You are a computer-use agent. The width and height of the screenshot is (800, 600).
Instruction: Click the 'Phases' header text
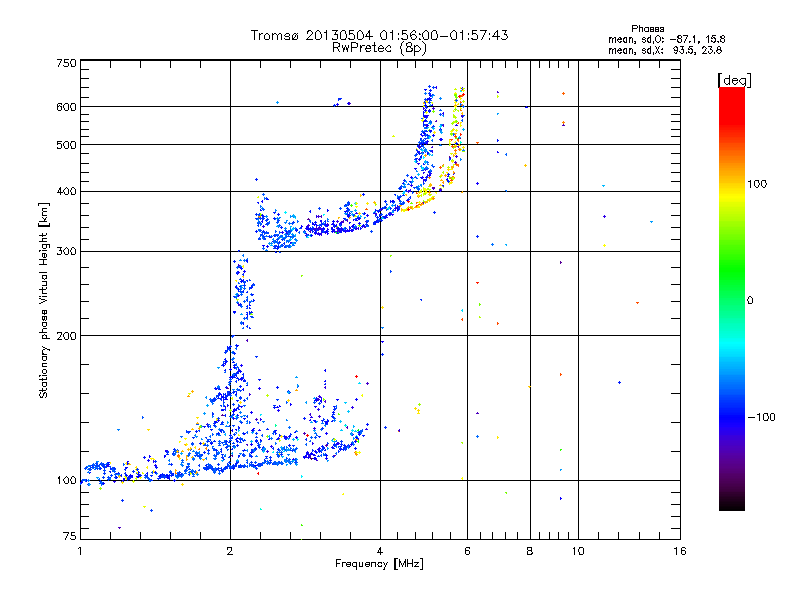point(647,29)
